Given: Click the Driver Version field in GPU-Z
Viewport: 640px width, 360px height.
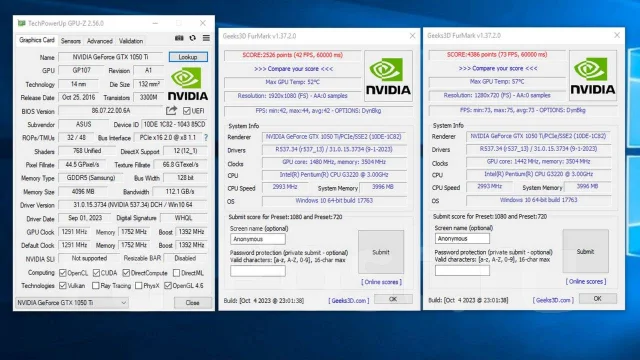Looking at the screenshot, I should (133, 205).
